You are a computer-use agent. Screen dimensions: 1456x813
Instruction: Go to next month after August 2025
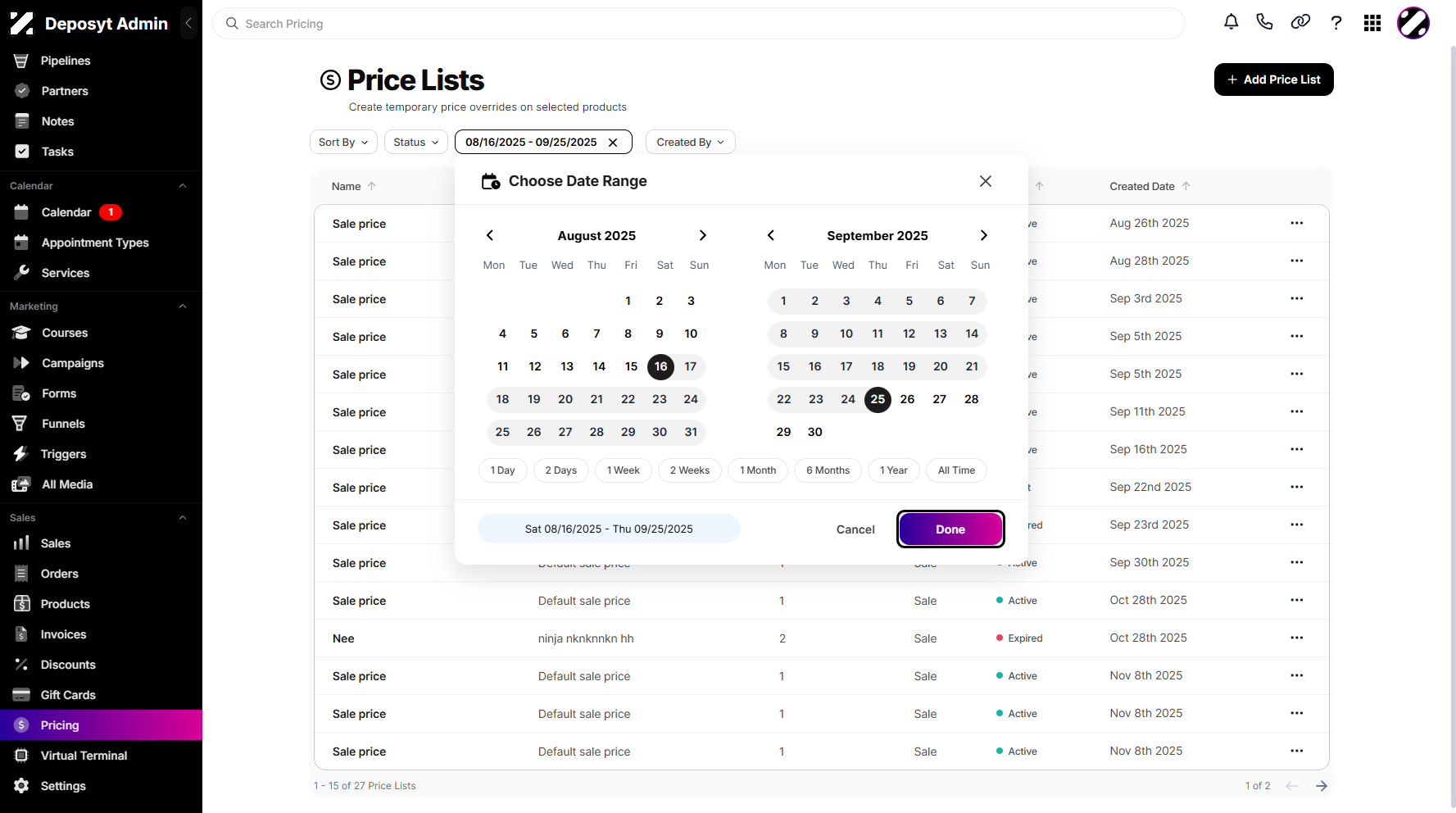[x=703, y=235]
